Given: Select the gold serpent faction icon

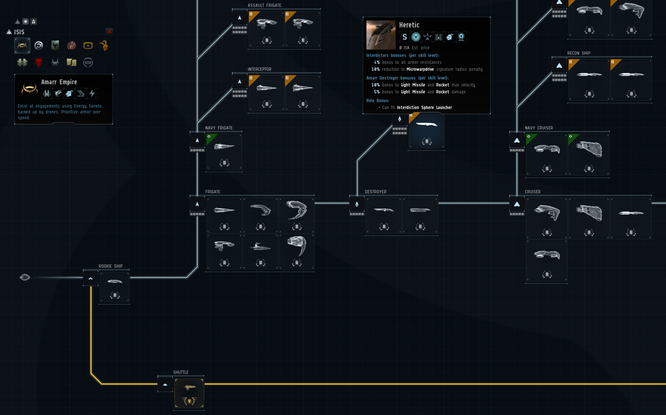Looking at the screenshot, I should click(104, 45).
